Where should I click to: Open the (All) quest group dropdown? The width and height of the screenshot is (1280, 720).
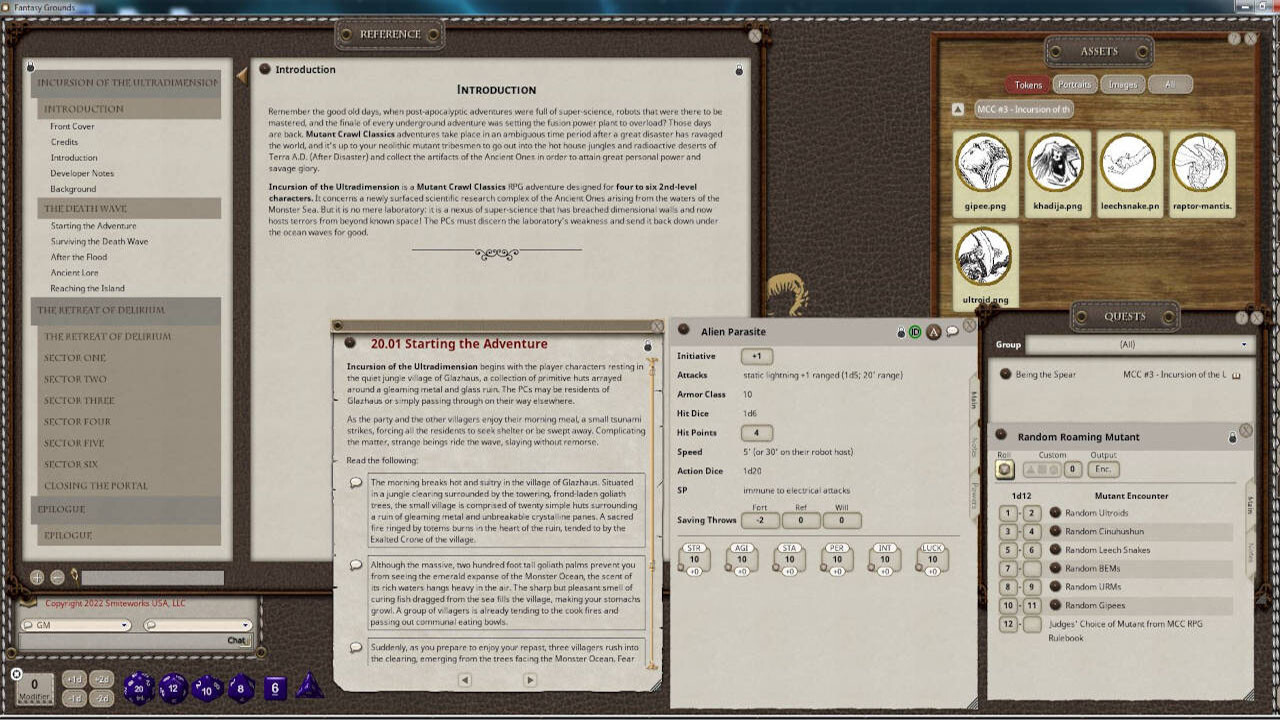click(x=1245, y=344)
